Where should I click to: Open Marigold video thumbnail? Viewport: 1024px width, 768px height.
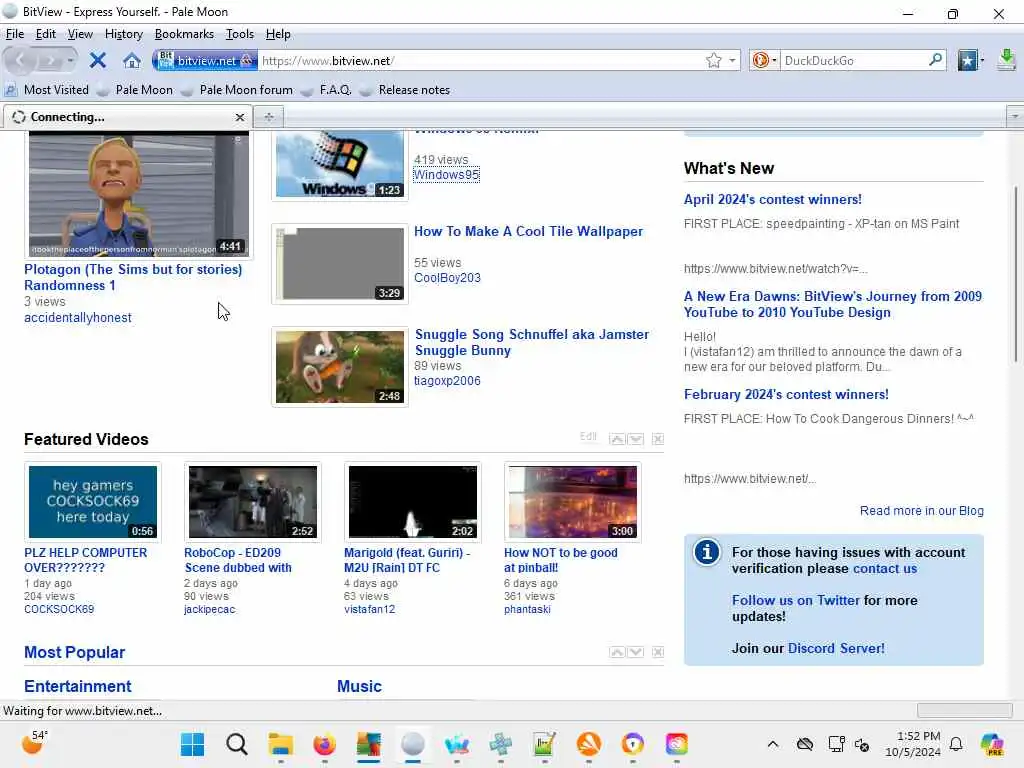[413, 502]
